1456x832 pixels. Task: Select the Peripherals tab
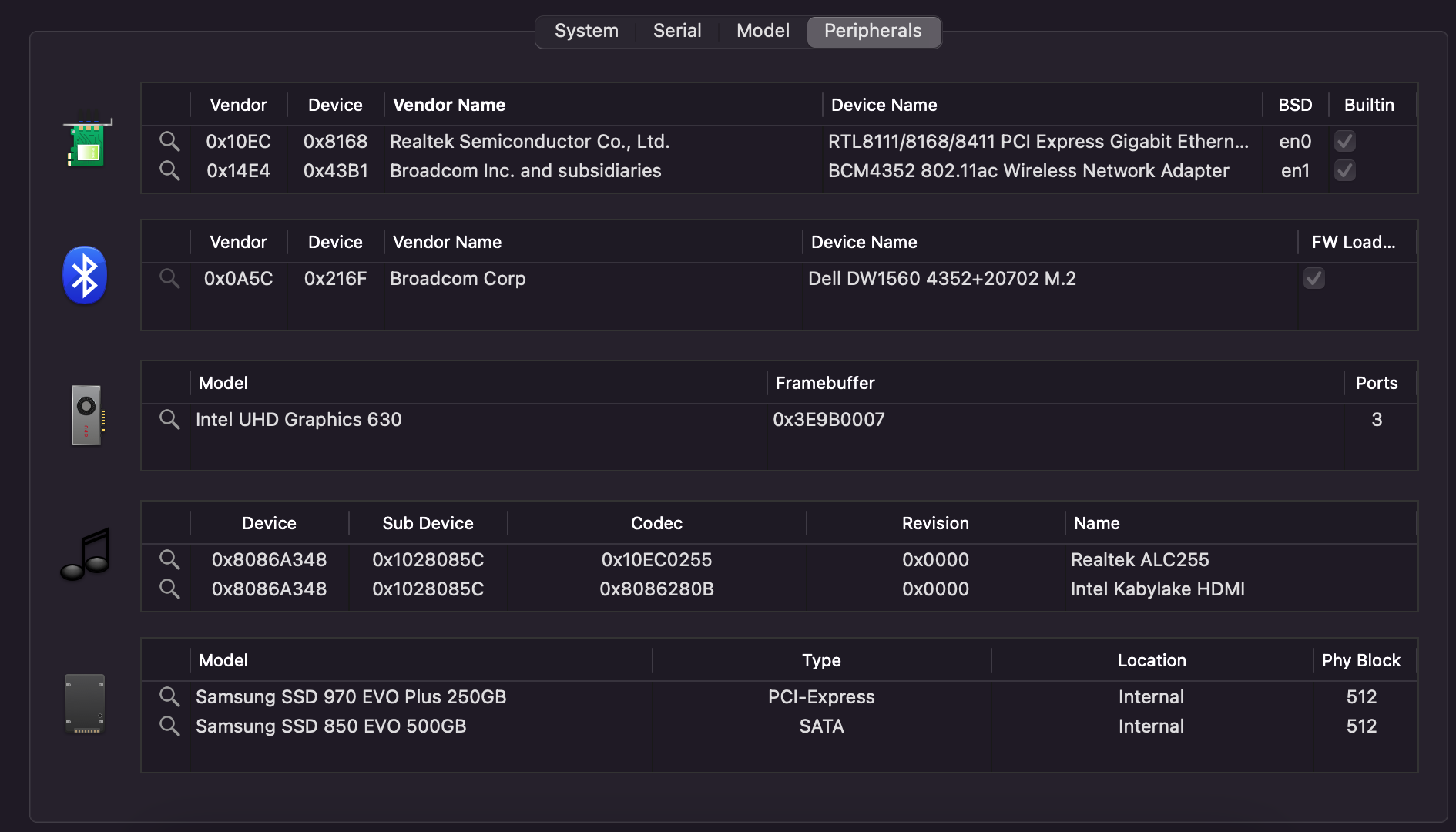coord(873,31)
